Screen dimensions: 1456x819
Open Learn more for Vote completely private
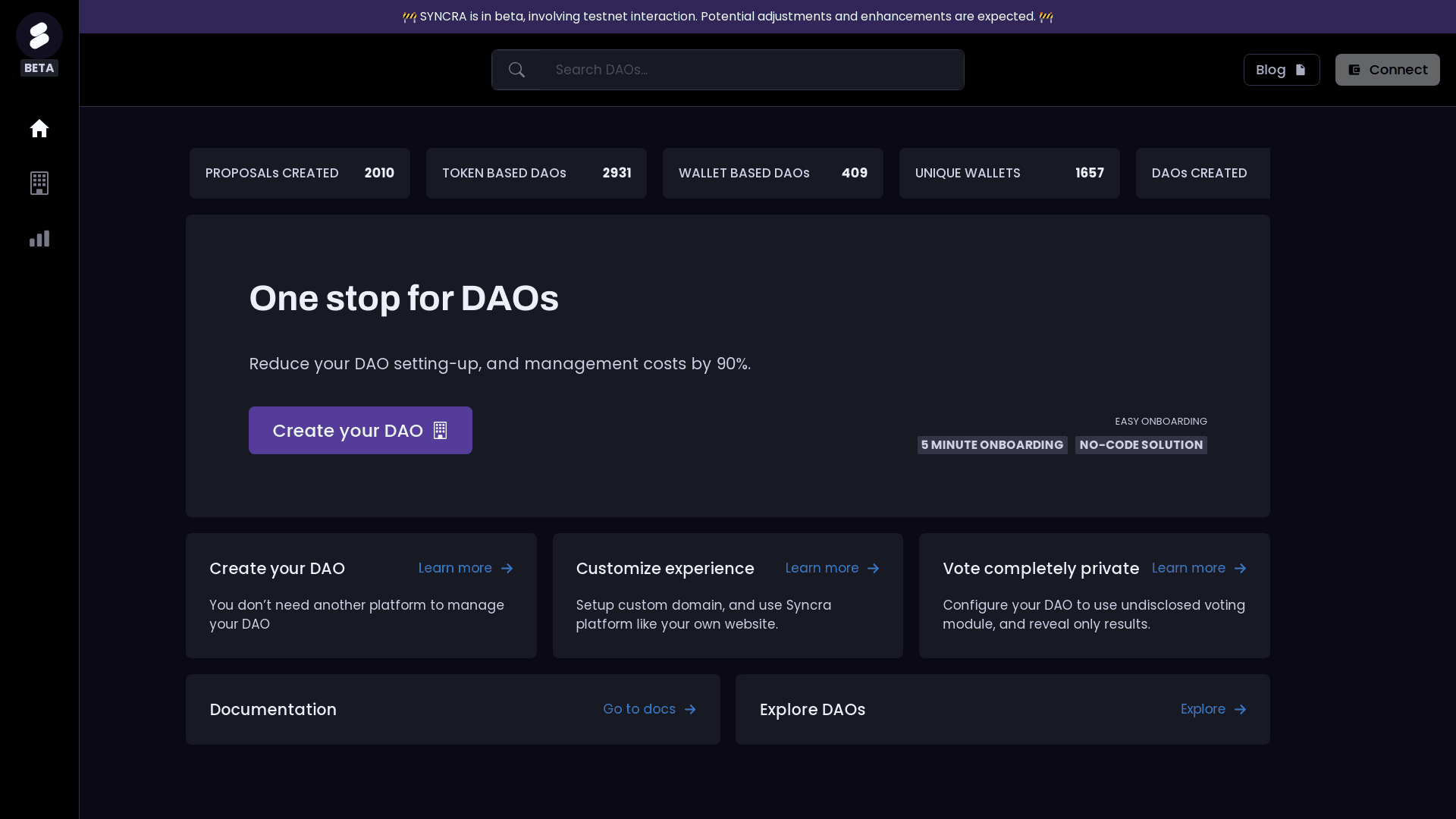click(x=1199, y=569)
